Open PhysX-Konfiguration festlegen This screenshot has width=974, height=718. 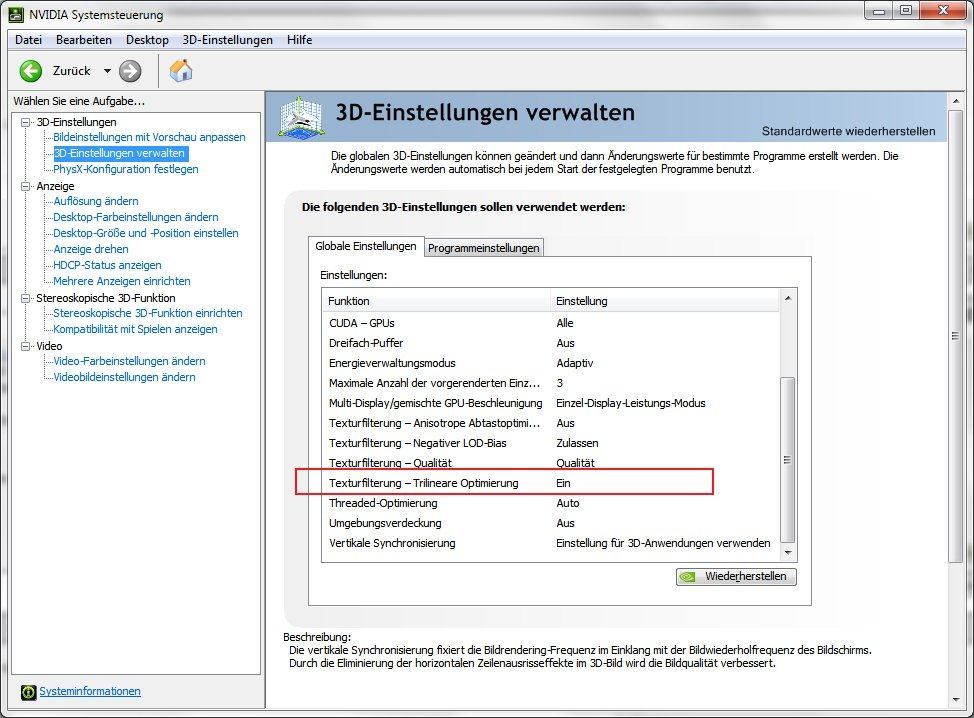[125, 169]
